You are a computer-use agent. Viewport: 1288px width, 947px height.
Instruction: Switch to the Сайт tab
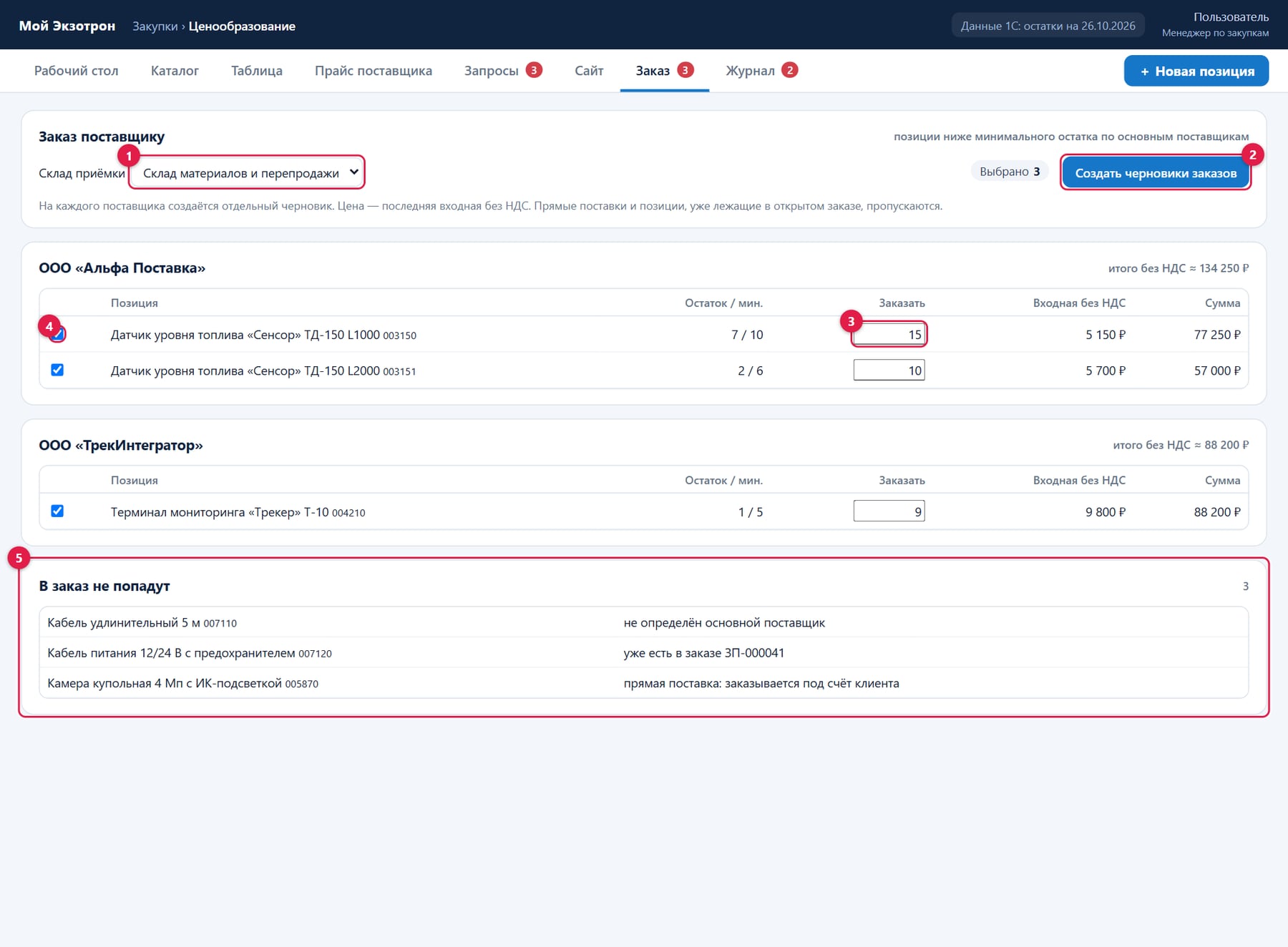point(589,71)
